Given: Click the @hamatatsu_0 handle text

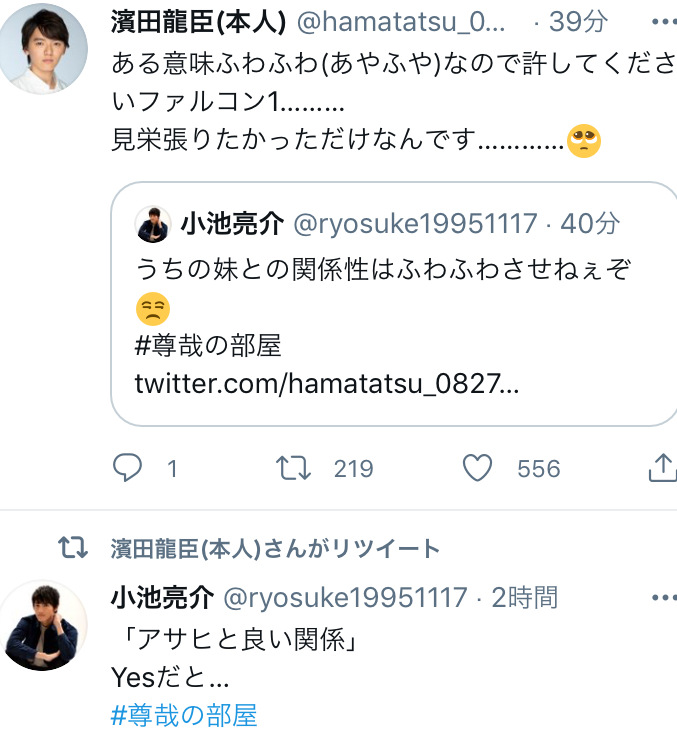Looking at the screenshot, I should (401, 22).
